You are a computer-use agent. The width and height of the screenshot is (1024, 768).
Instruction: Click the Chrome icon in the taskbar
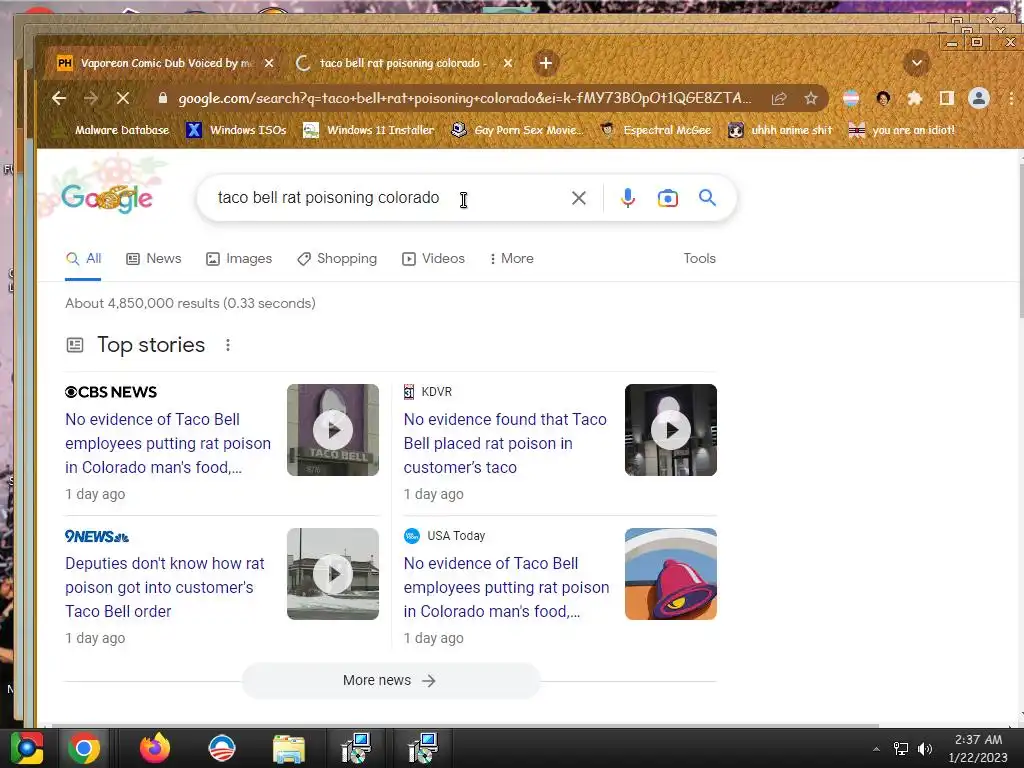pyautogui.click(x=84, y=748)
